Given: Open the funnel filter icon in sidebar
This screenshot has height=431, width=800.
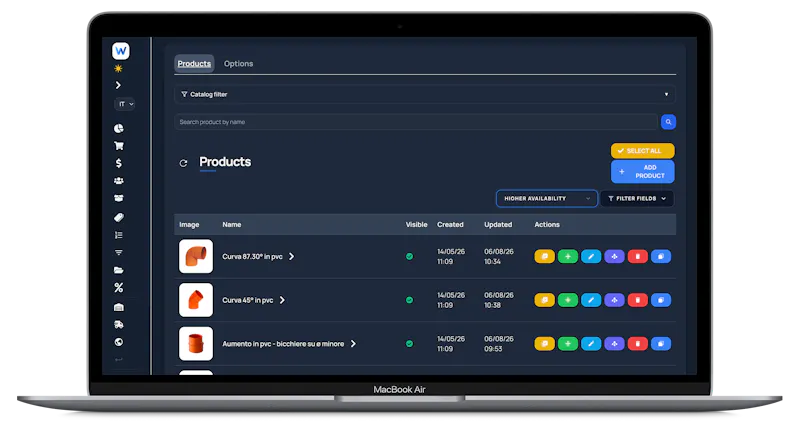Looking at the screenshot, I should (x=119, y=252).
